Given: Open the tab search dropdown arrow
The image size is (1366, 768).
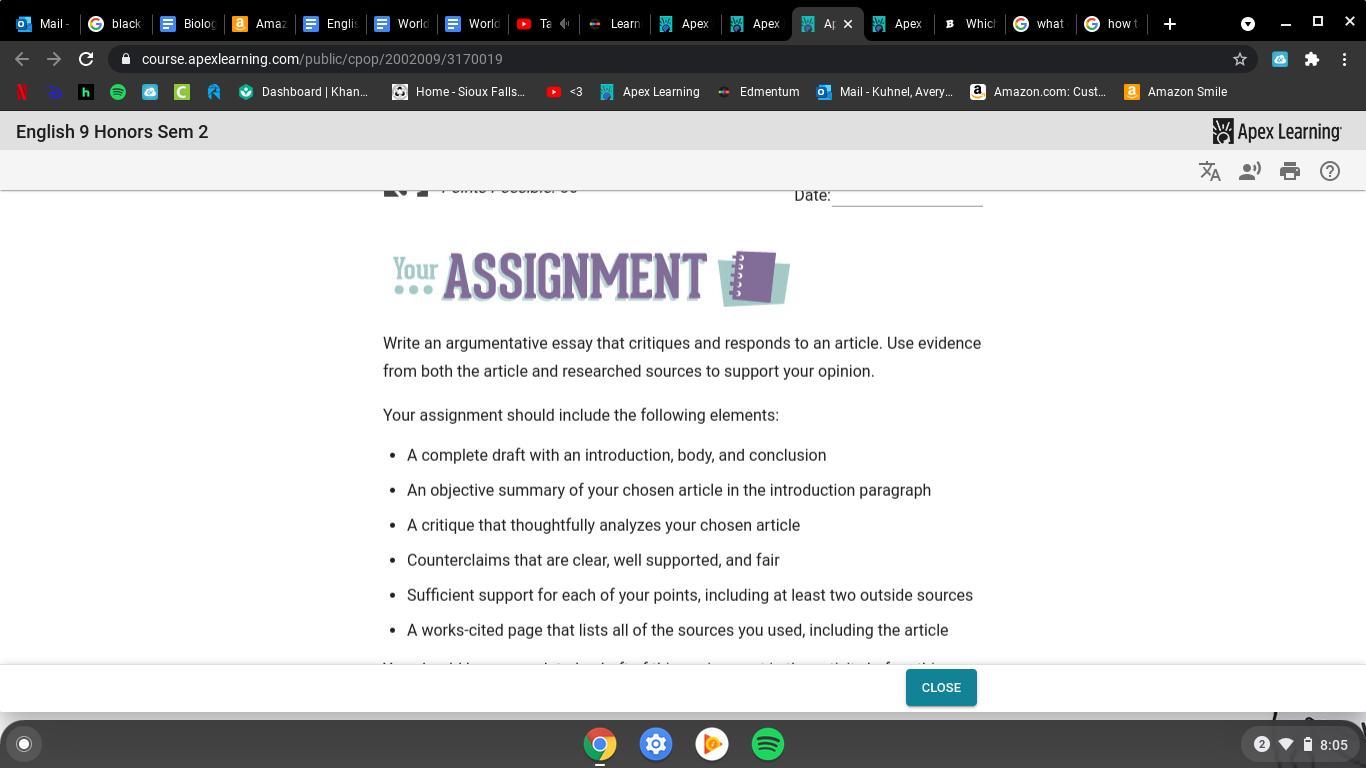Looking at the screenshot, I should pyautogui.click(x=1248, y=23).
